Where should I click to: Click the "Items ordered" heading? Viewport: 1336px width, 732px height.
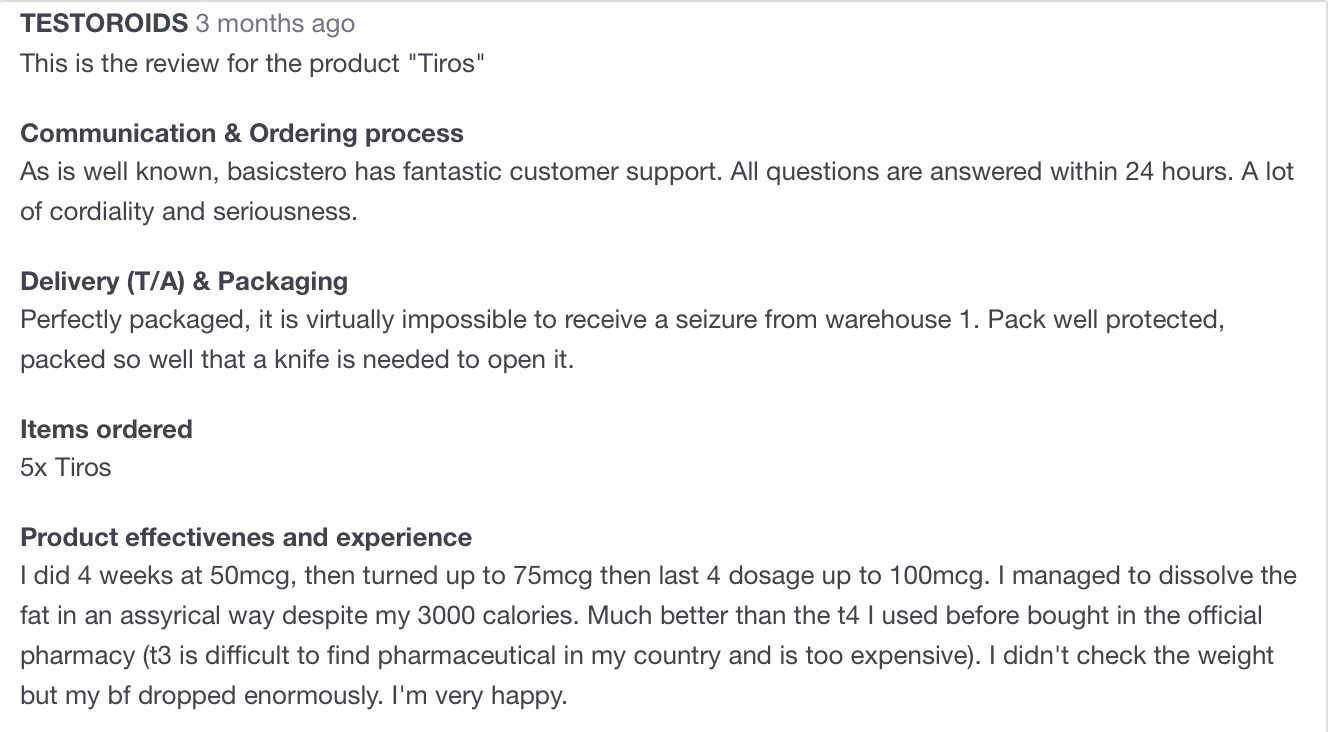[106, 430]
